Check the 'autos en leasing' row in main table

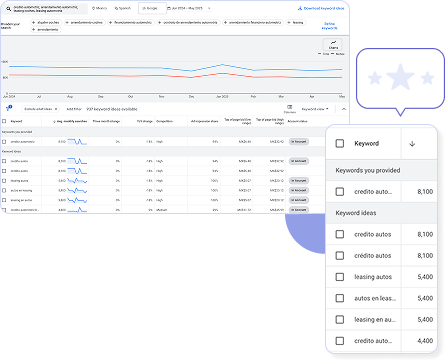(x=4, y=190)
